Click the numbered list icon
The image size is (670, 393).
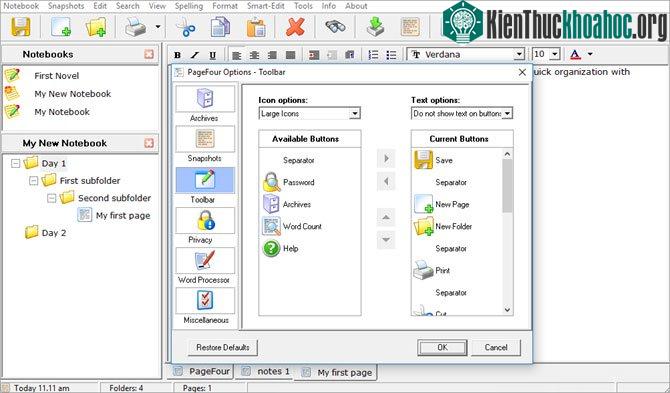point(373,55)
